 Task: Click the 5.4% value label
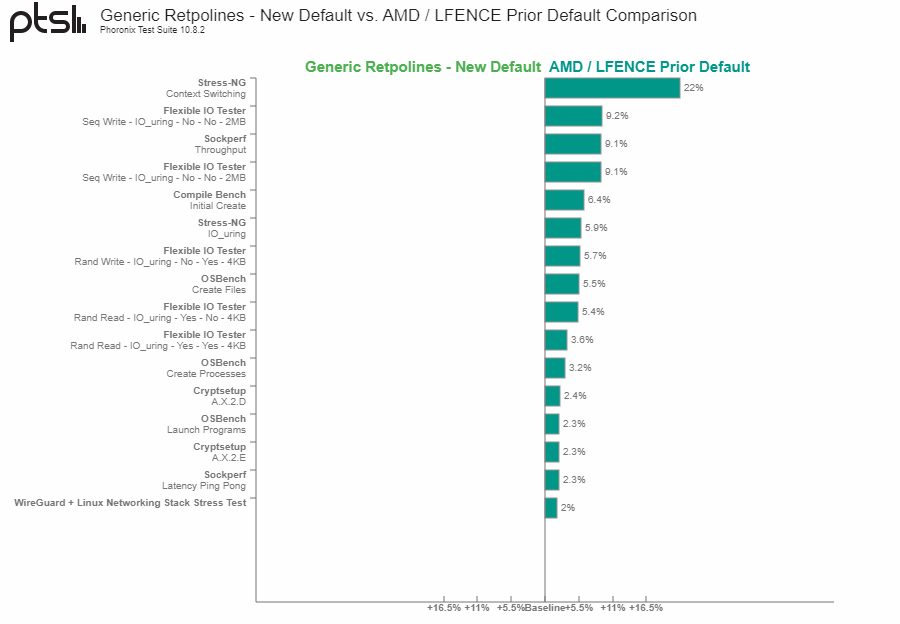(593, 312)
